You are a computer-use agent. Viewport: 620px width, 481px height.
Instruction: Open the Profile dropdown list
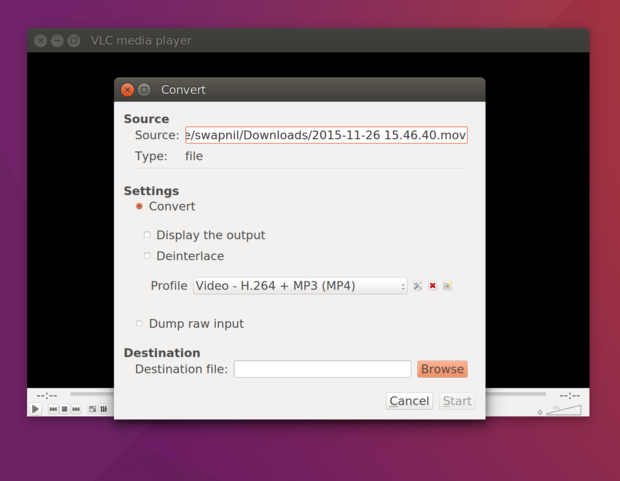tap(300, 286)
